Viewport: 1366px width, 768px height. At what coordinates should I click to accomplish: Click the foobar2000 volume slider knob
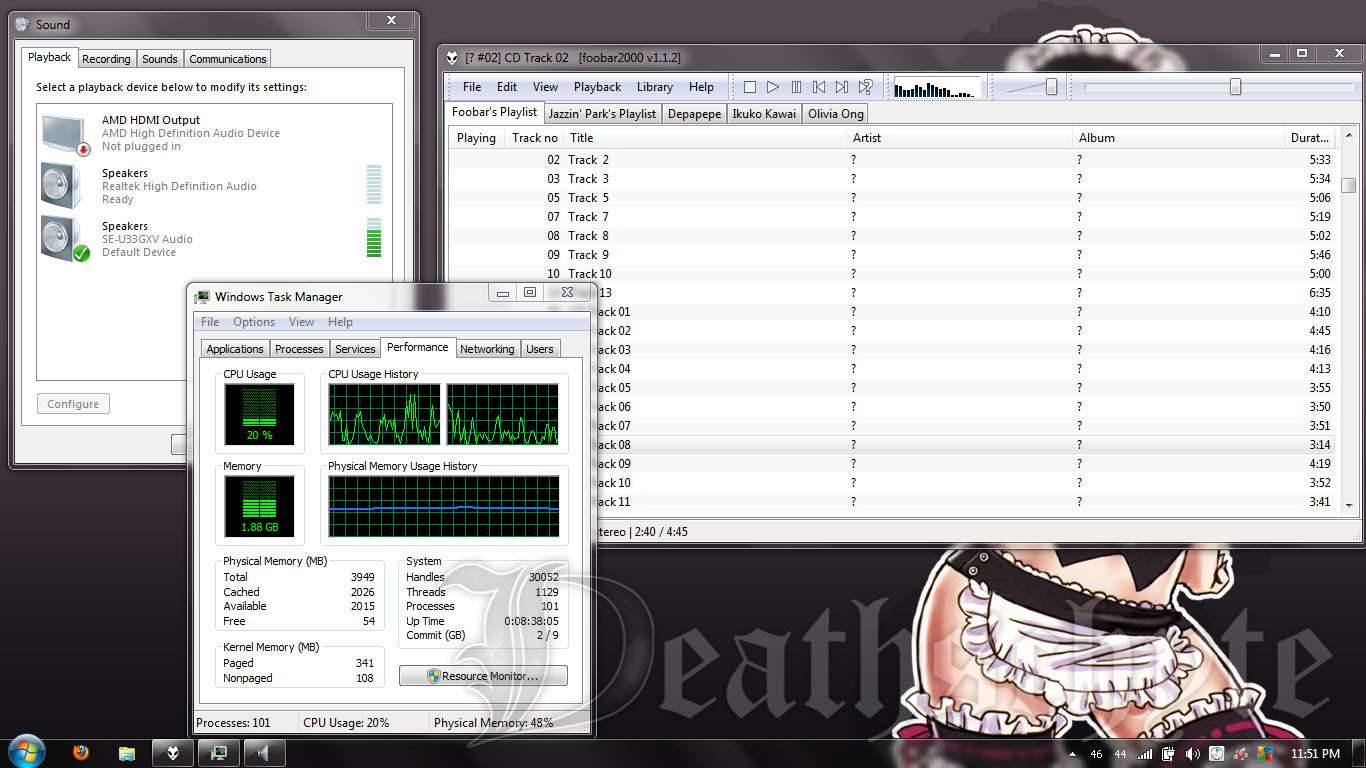pyautogui.click(x=1051, y=87)
